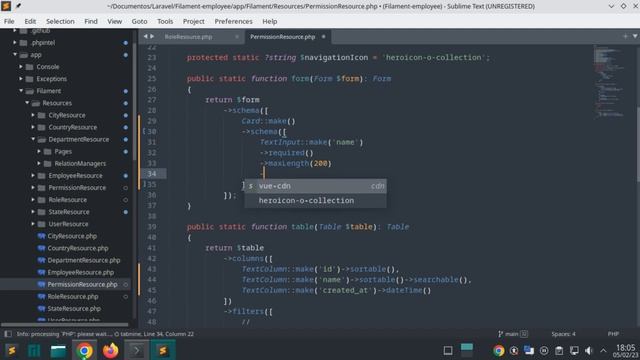Open the terminal from the taskbar

pos(137,351)
